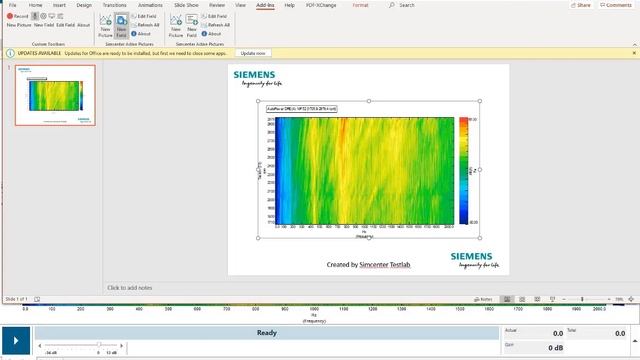Image resolution: width=640 pixels, height=360 pixels.
Task: Open the File tab
Action: tap(13, 5)
